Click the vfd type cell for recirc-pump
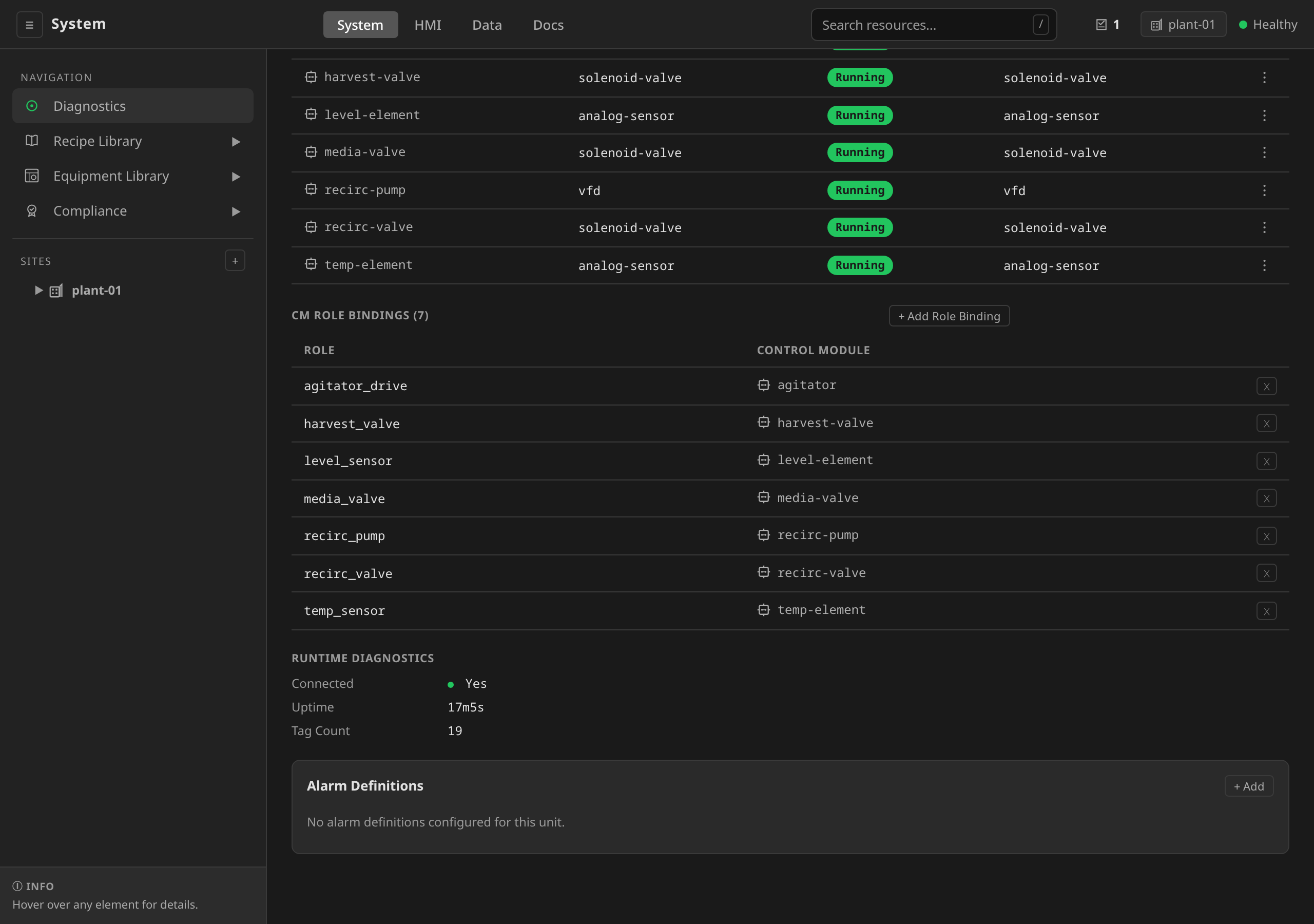The height and width of the screenshot is (924, 1314). (589, 190)
